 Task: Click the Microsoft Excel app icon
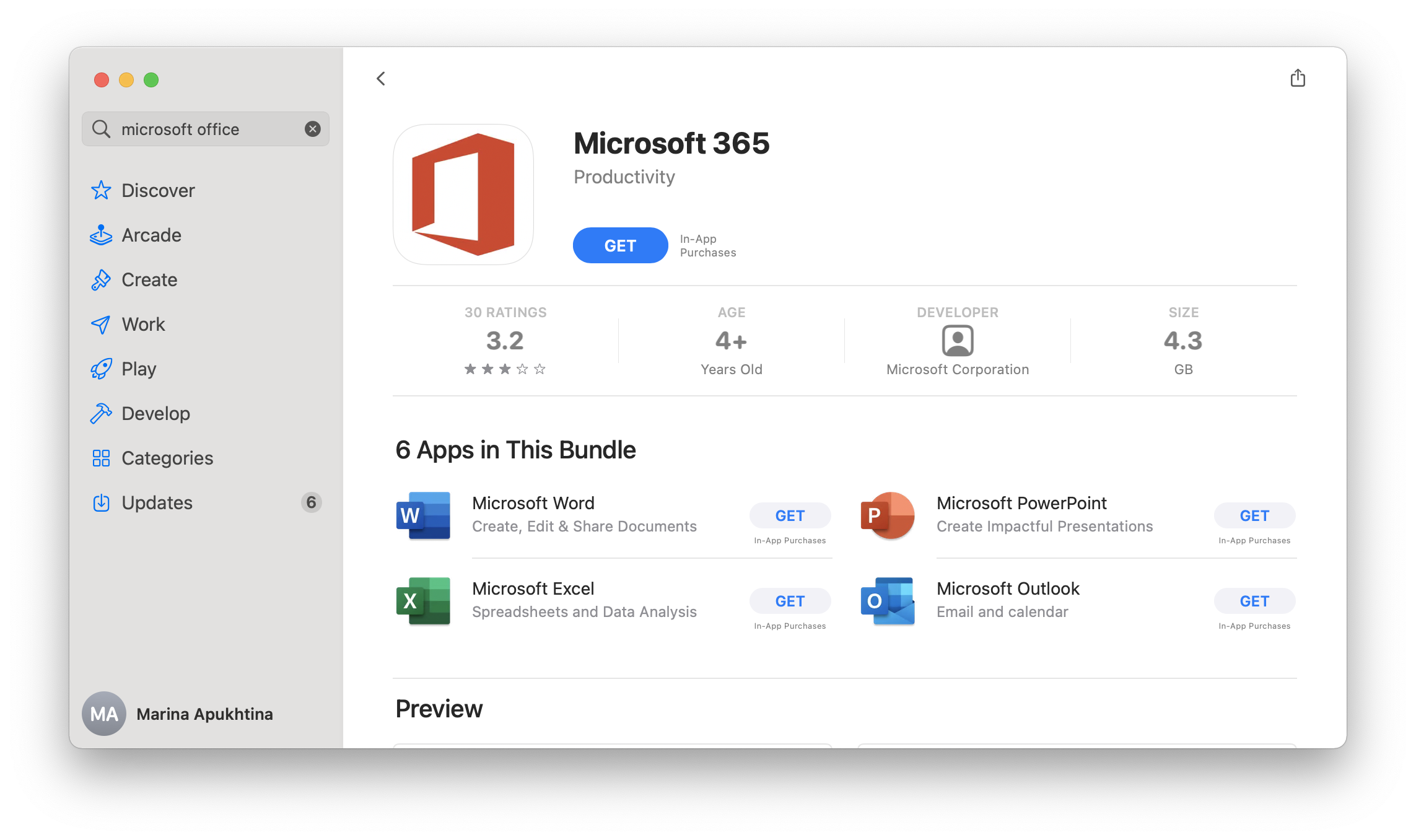click(423, 601)
